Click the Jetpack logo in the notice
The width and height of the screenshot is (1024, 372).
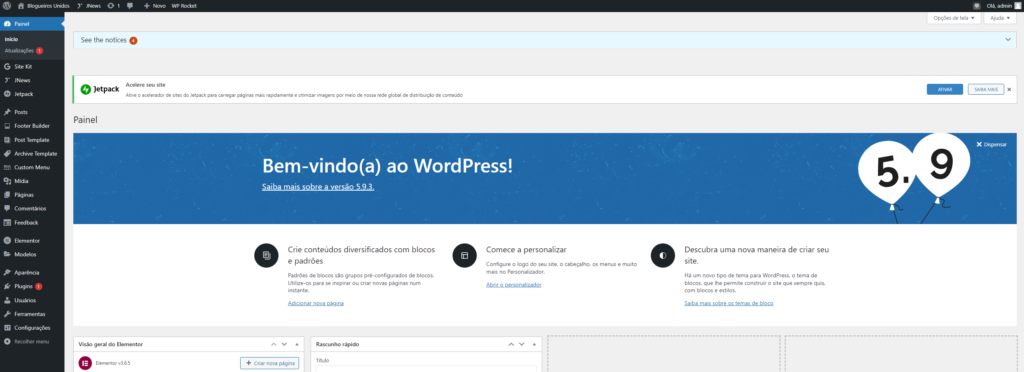click(100, 89)
